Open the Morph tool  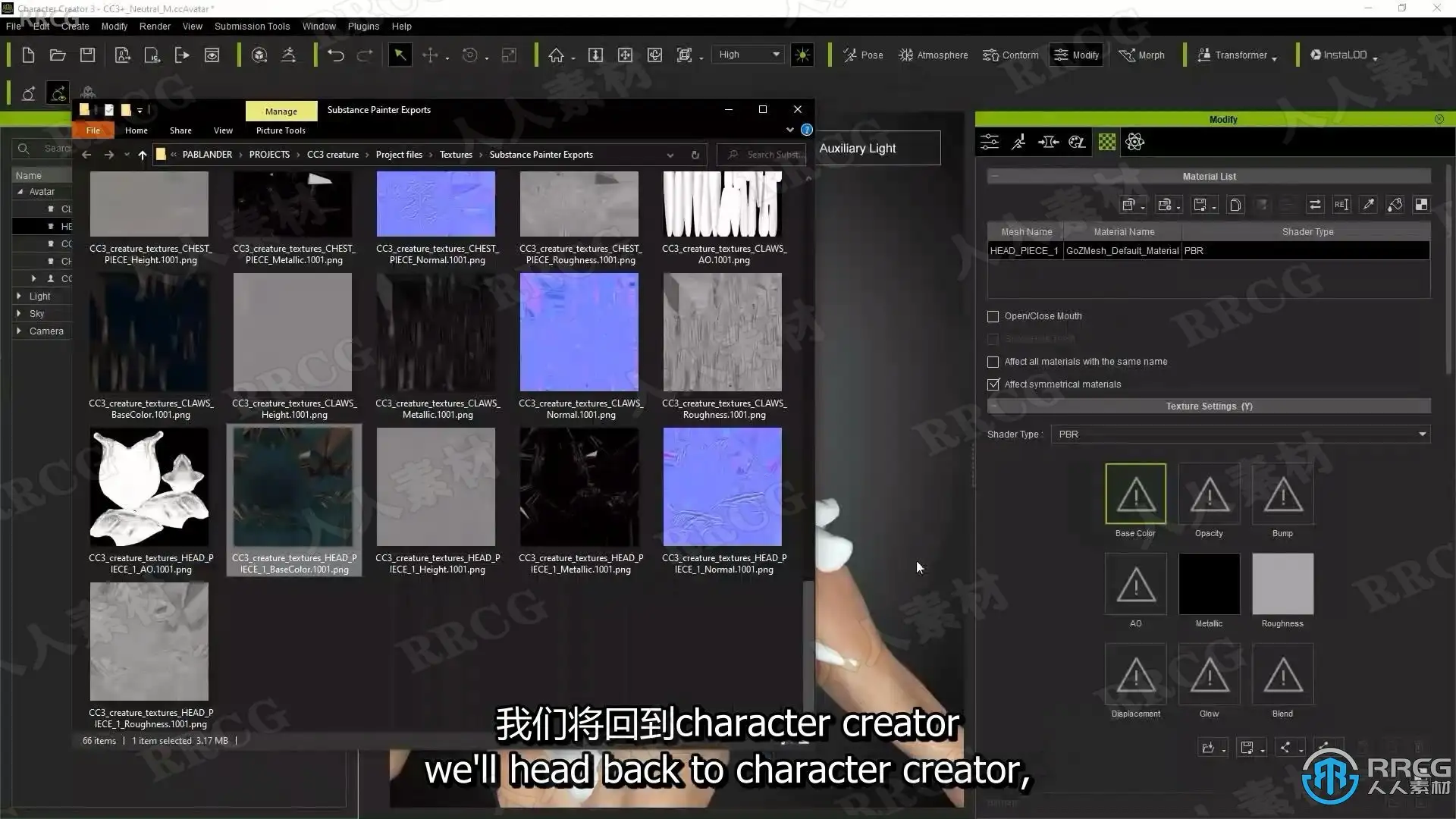(x=1141, y=55)
